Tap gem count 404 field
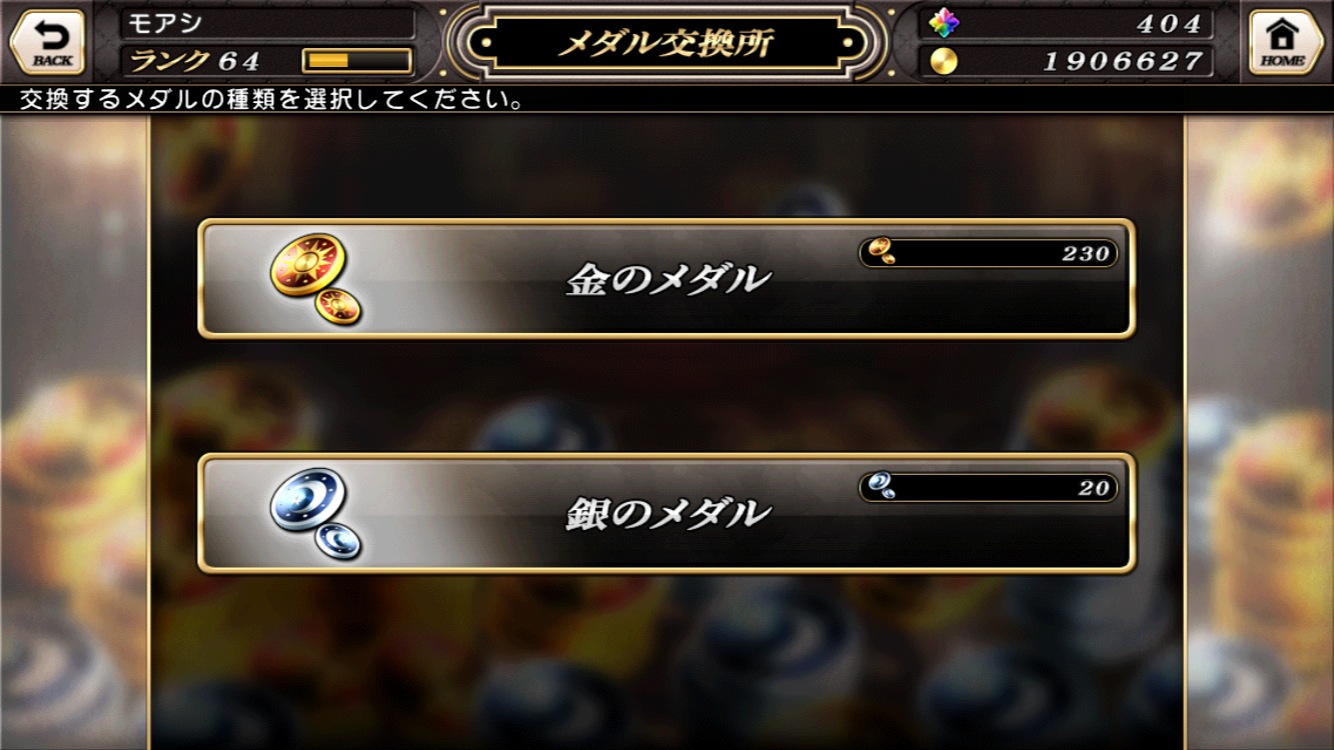The image size is (1334, 750). pyautogui.click(x=1066, y=23)
